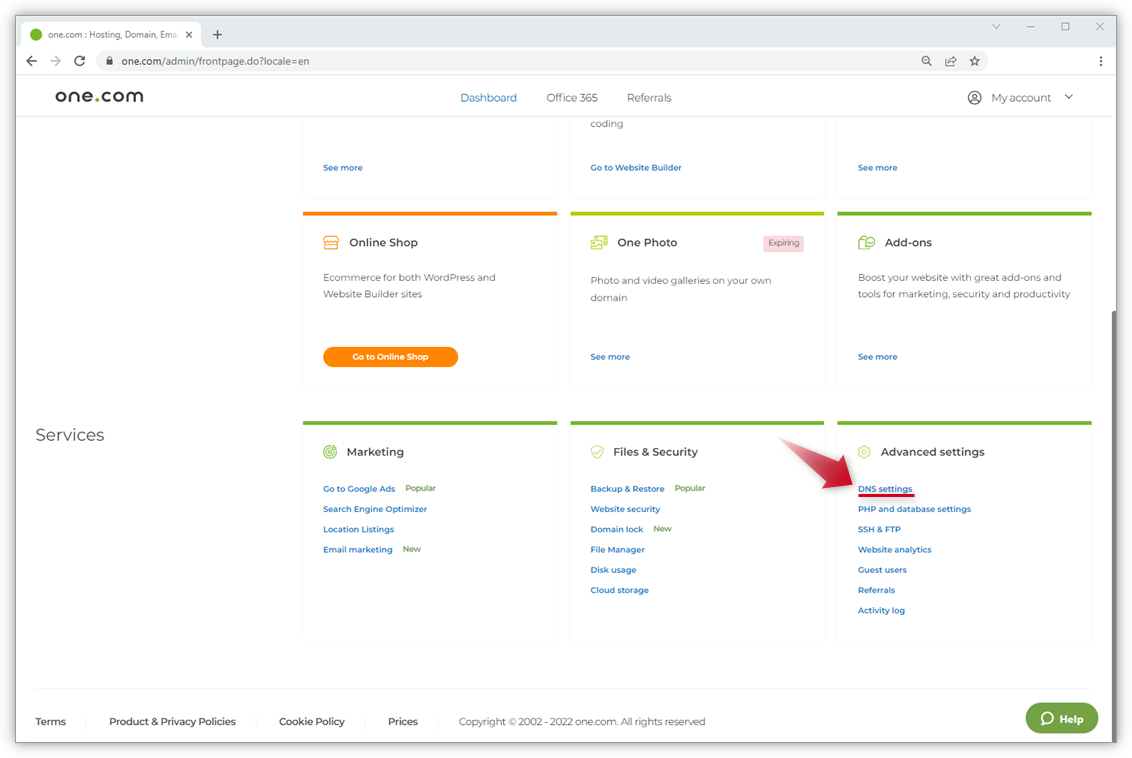
Task: Open the Help chat button
Action: (1062, 718)
